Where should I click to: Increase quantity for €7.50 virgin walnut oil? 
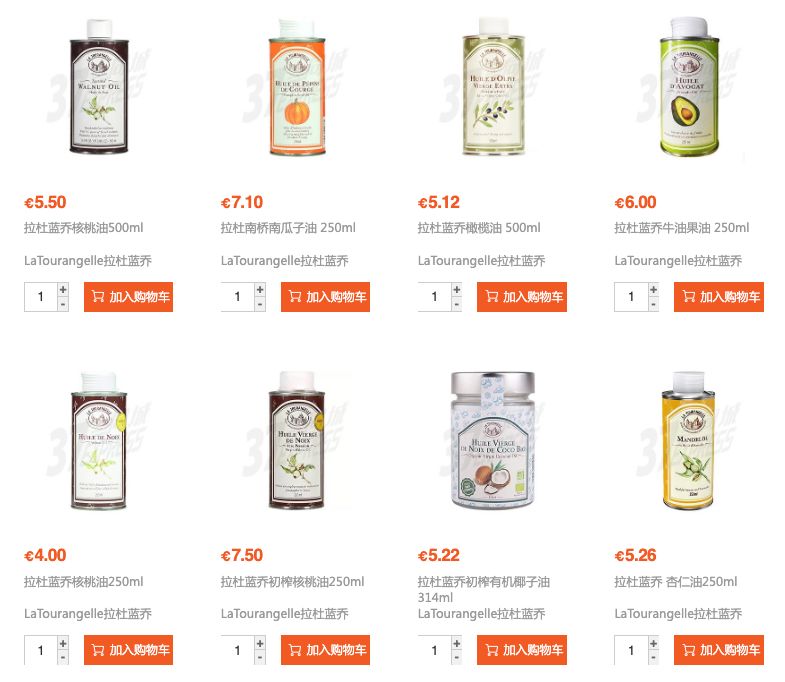pyautogui.click(x=260, y=643)
